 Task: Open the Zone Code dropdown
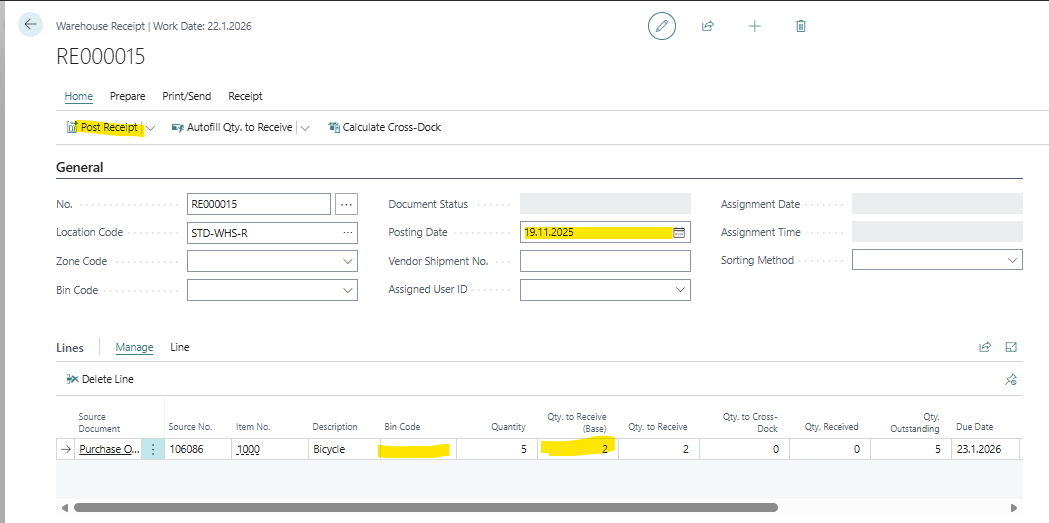[x=348, y=261]
